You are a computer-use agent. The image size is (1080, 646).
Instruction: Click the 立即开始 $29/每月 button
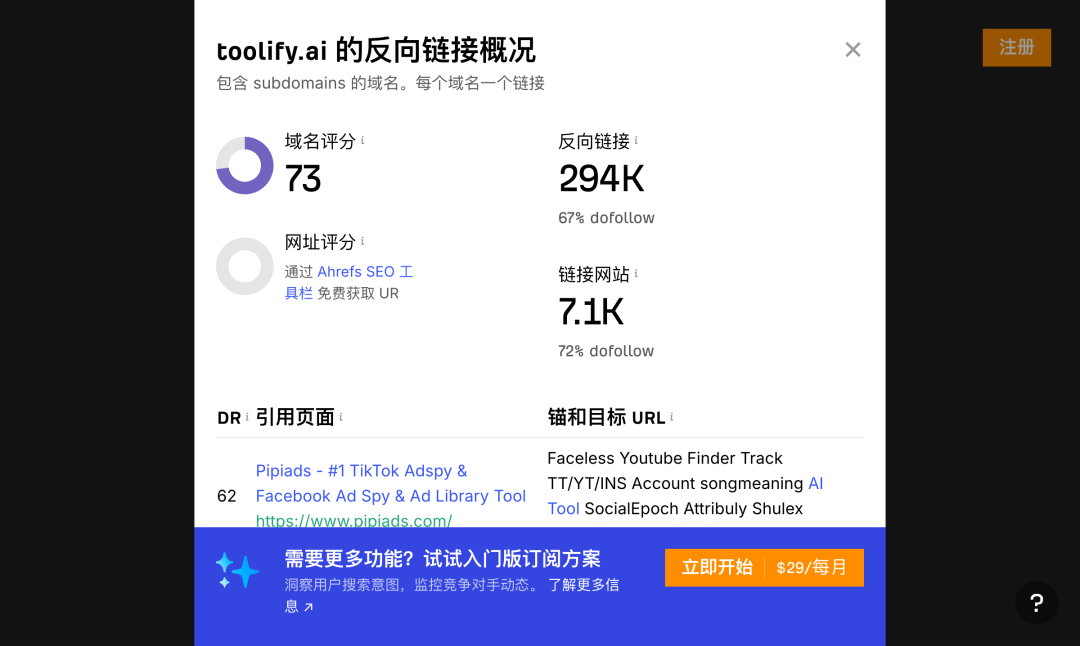pyautogui.click(x=764, y=567)
